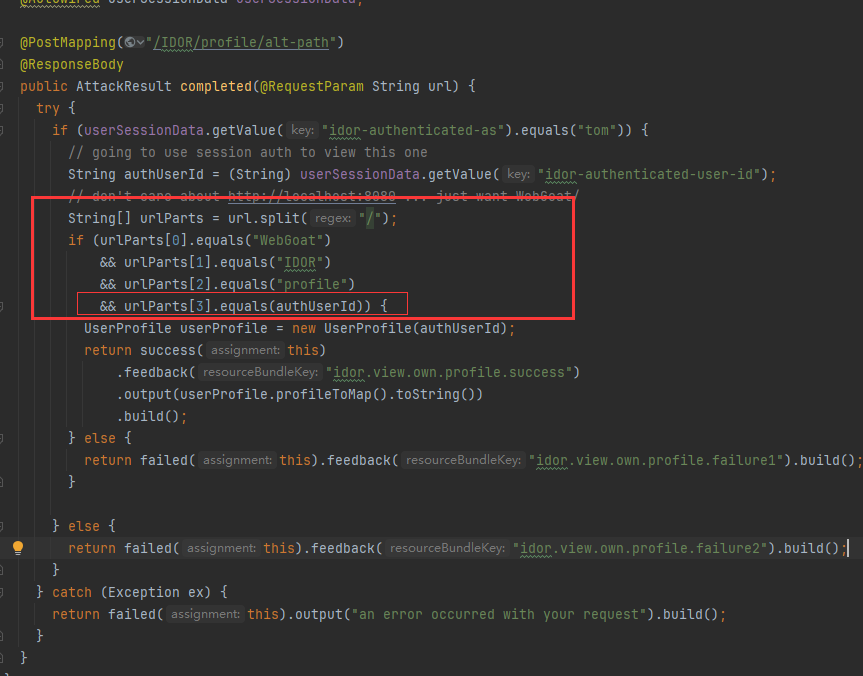Click the AttackResult return type

pyautogui.click(x=124, y=86)
